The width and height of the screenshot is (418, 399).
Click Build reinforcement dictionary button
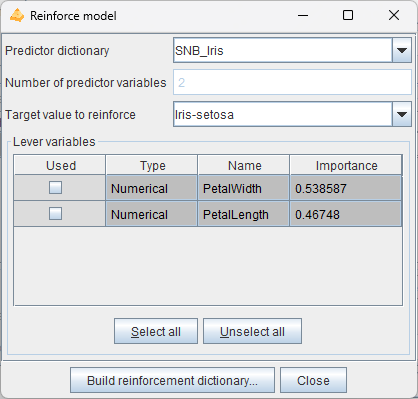[172, 380]
